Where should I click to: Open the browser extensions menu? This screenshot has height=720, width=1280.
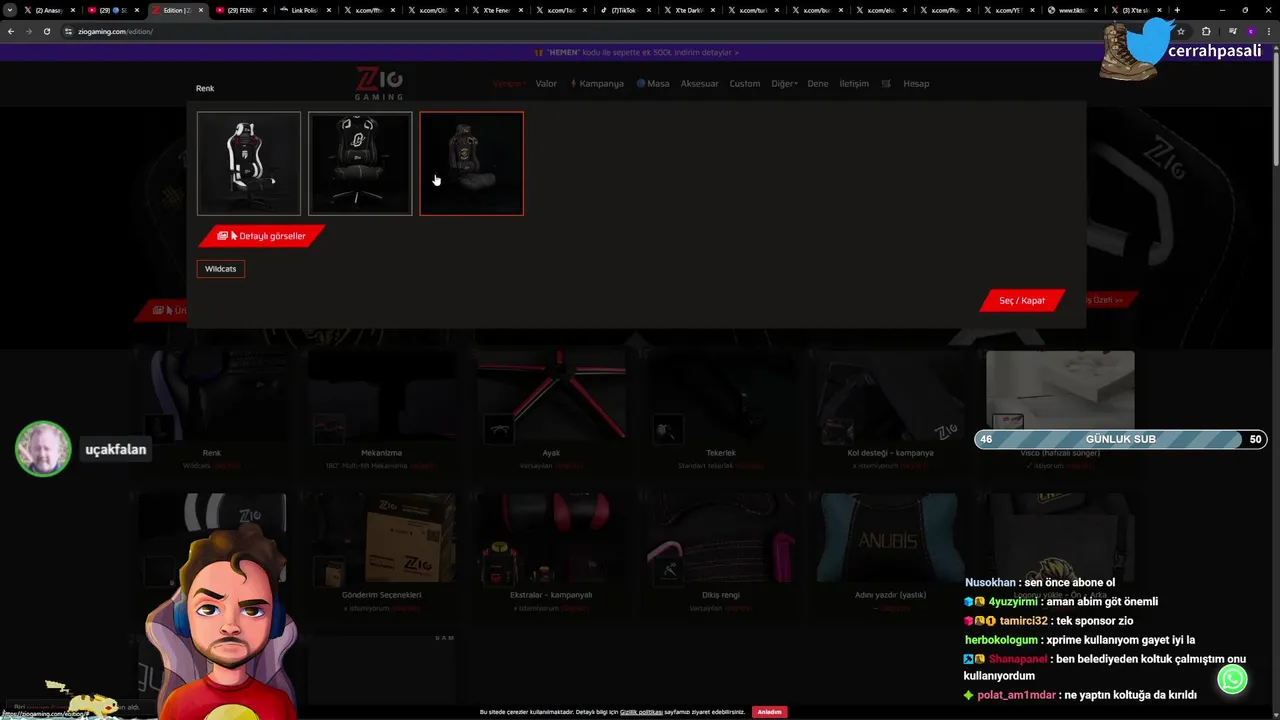click(1205, 31)
